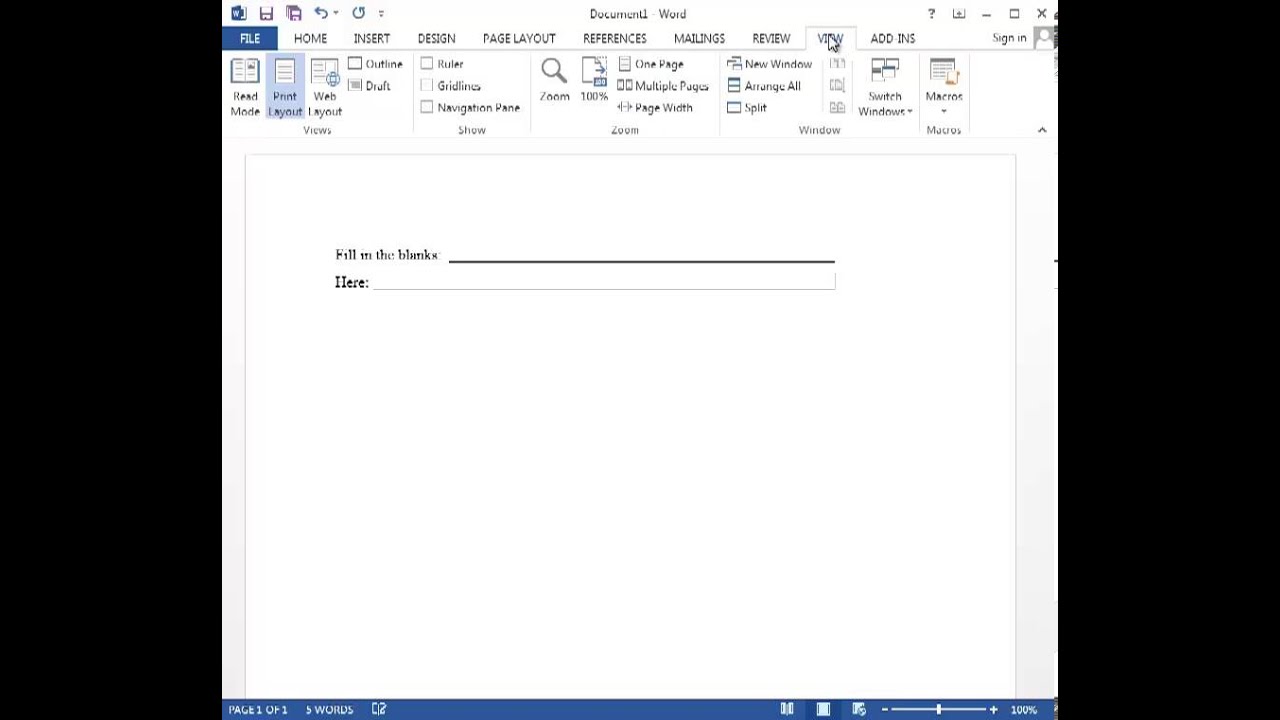Set zoom to 100% button
This screenshot has height=720, width=1280.
594,80
